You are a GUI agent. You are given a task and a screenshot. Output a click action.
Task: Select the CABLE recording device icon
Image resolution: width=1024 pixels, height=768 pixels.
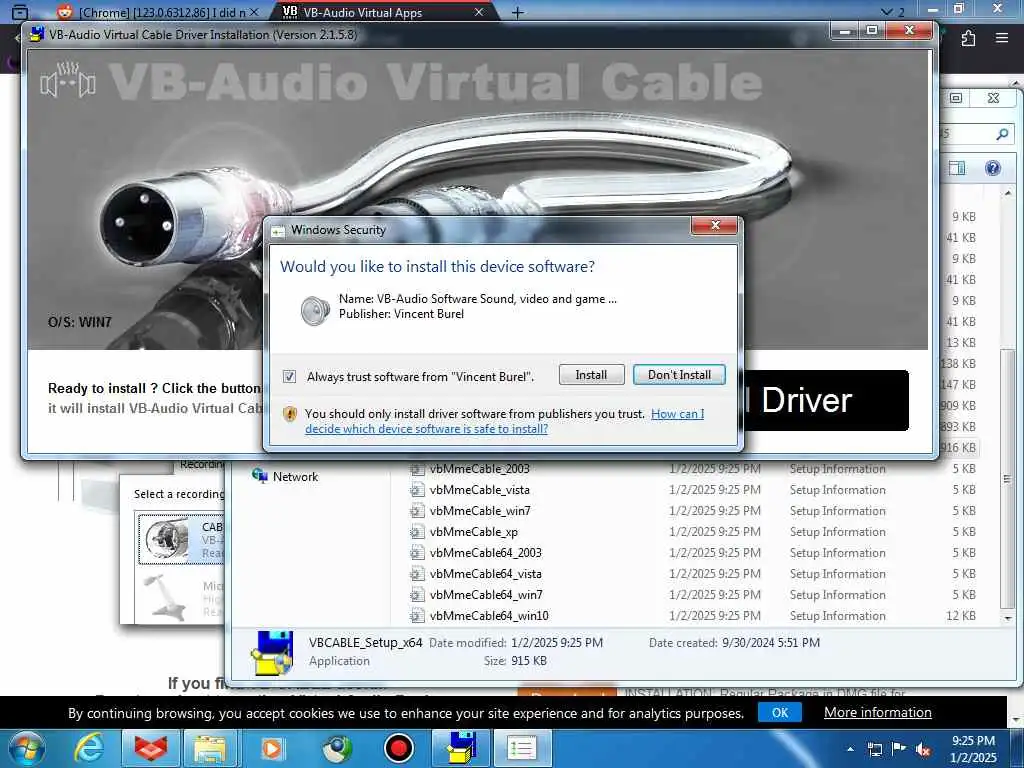click(x=167, y=541)
